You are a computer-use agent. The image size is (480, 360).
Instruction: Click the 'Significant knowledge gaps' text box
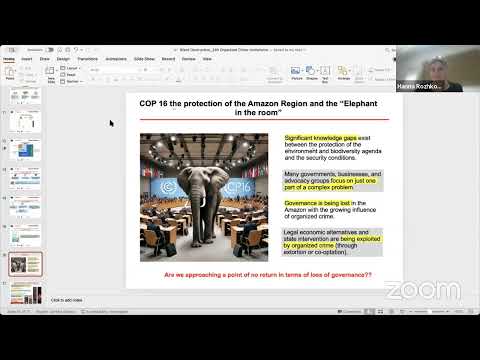332,148
